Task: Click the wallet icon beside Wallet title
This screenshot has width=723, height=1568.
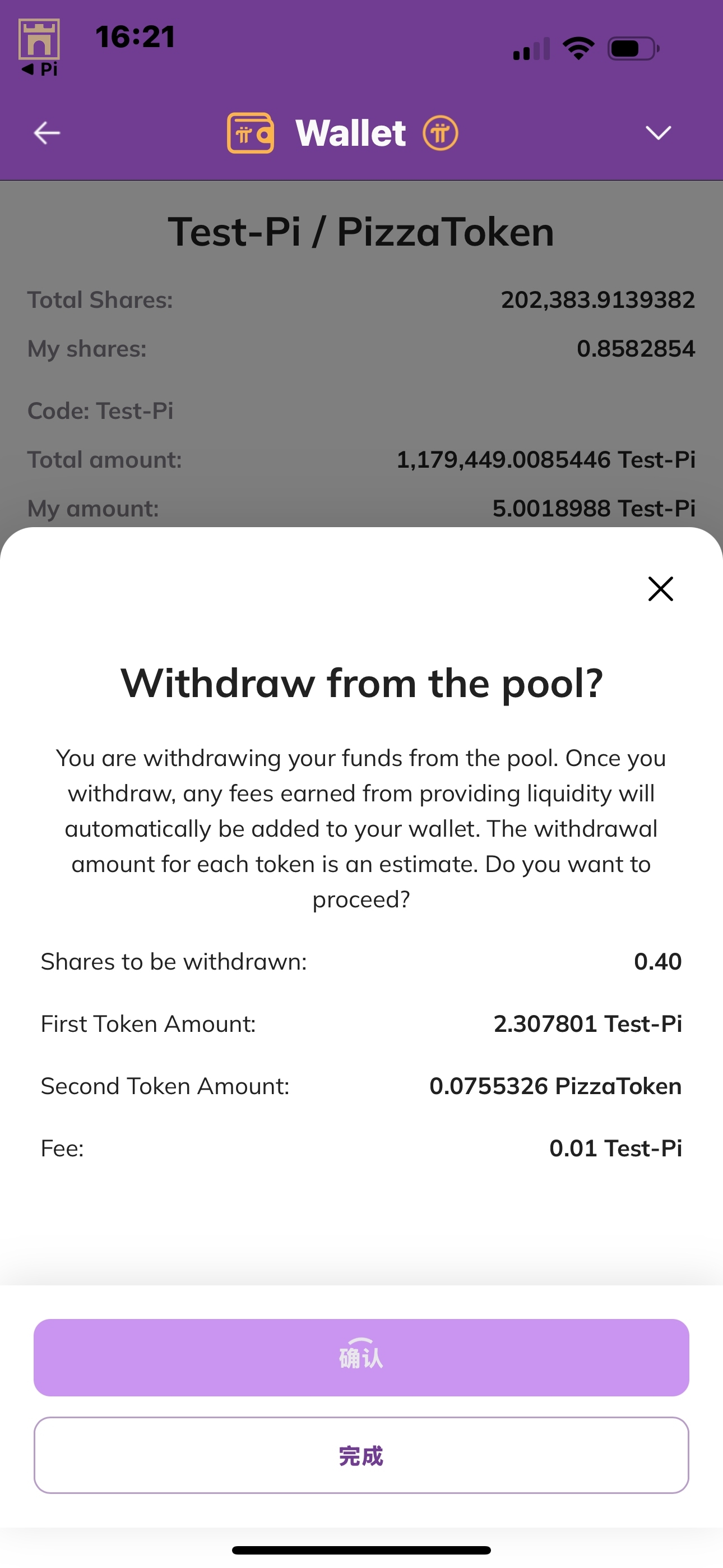Action: point(250,133)
